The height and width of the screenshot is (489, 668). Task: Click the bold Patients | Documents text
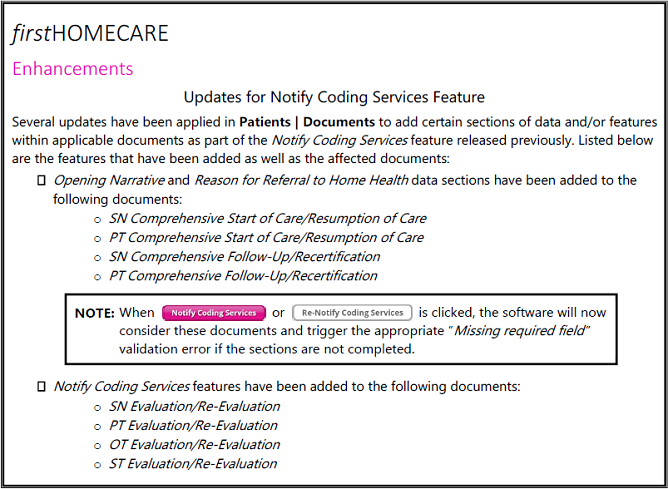coord(307,122)
